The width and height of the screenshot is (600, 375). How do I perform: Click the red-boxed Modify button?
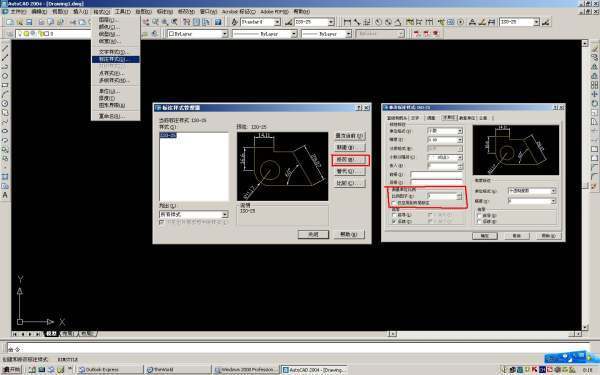point(350,160)
